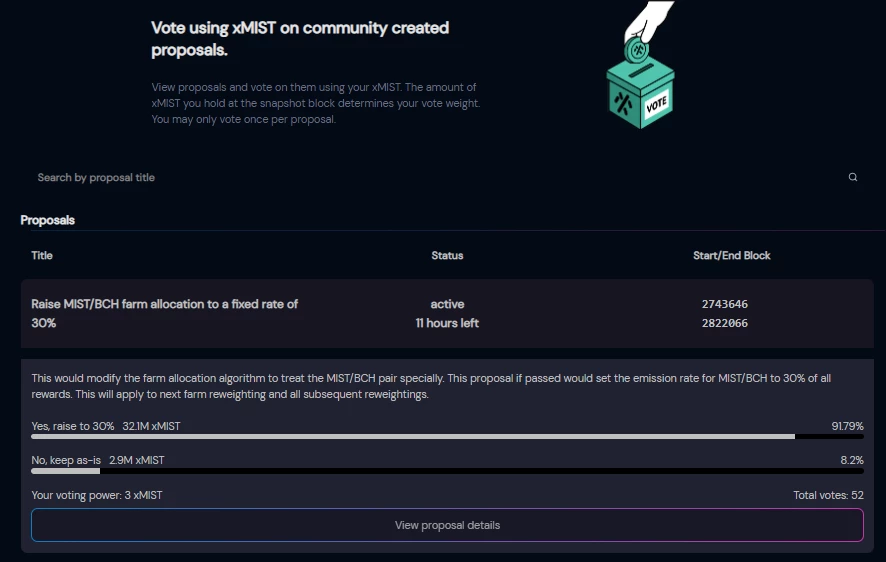Click the 91.79% yes percentage label
Image resolution: width=886 pixels, height=562 pixels.
[x=847, y=426]
